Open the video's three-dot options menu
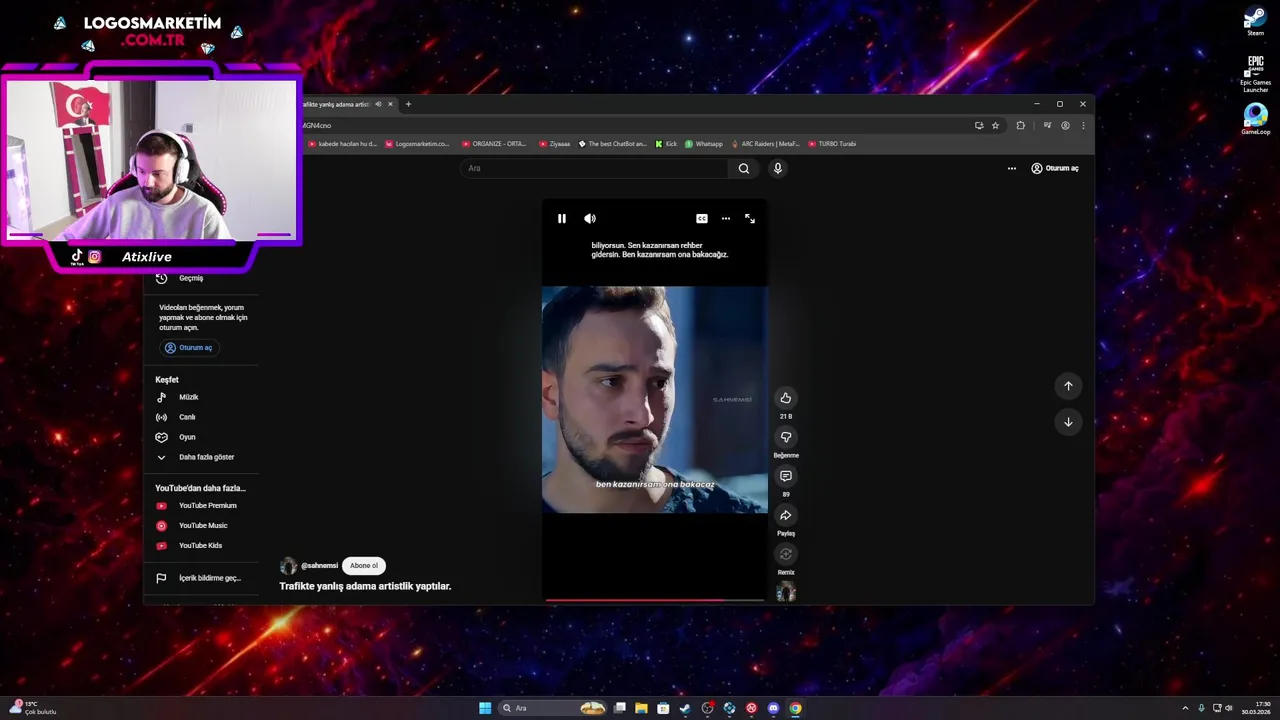 [726, 218]
